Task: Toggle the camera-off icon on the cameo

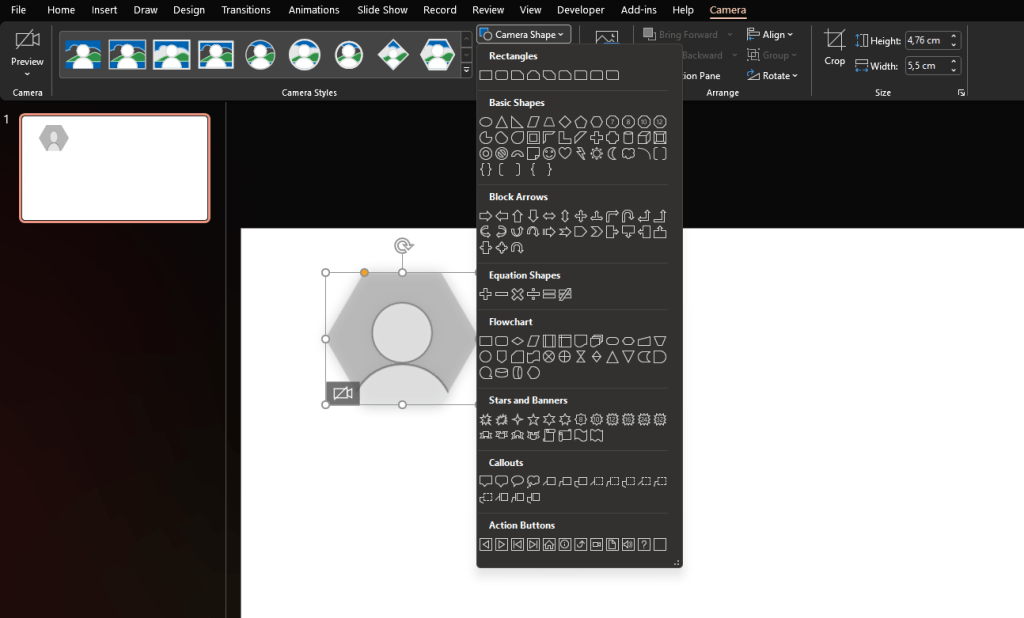Action: point(342,393)
